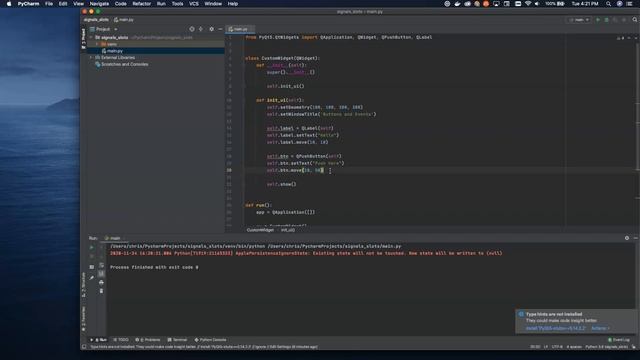
Task: Select the main.py editor tab
Action: pyautogui.click(x=240, y=29)
